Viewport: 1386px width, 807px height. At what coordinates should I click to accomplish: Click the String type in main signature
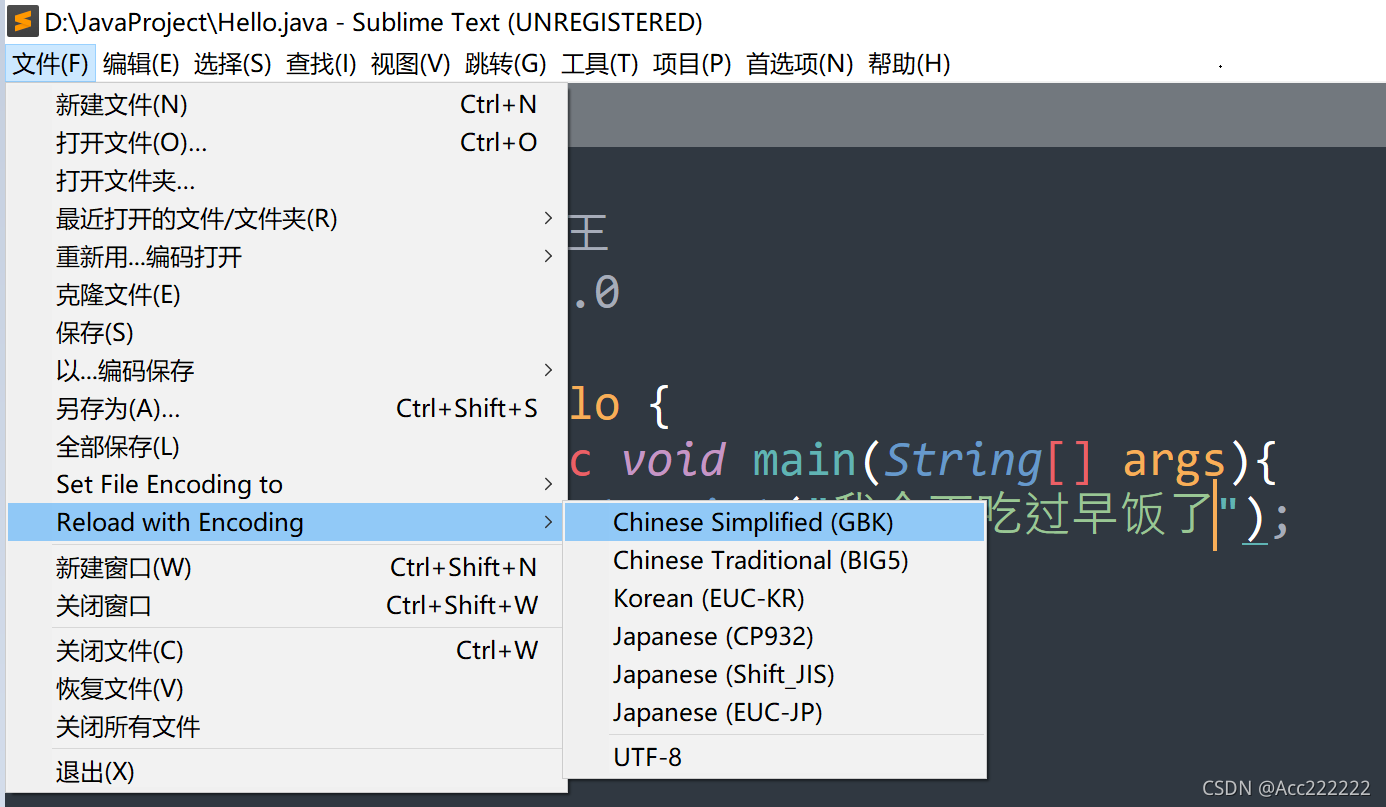pos(964,461)
